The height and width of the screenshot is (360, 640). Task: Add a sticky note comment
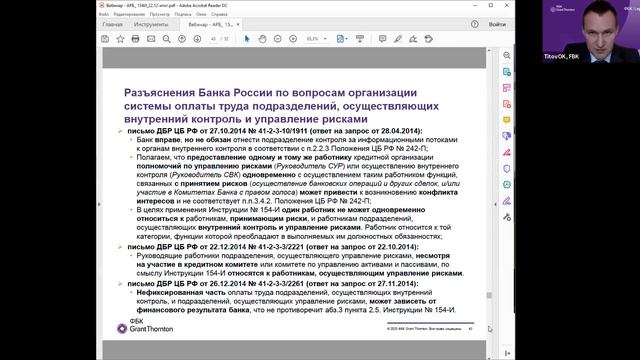point(382,39)
